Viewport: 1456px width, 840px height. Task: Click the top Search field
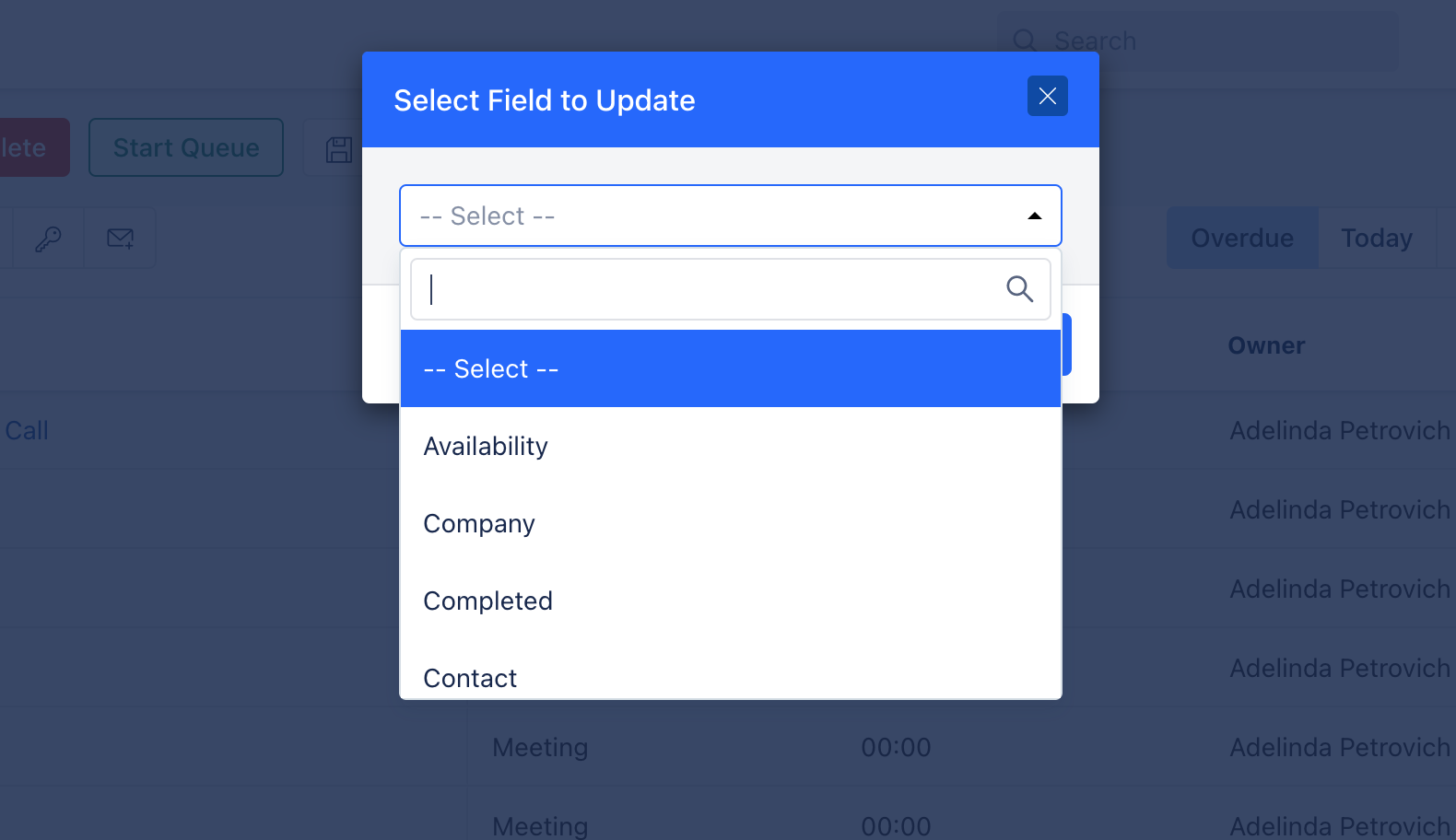coord(1198,41)
